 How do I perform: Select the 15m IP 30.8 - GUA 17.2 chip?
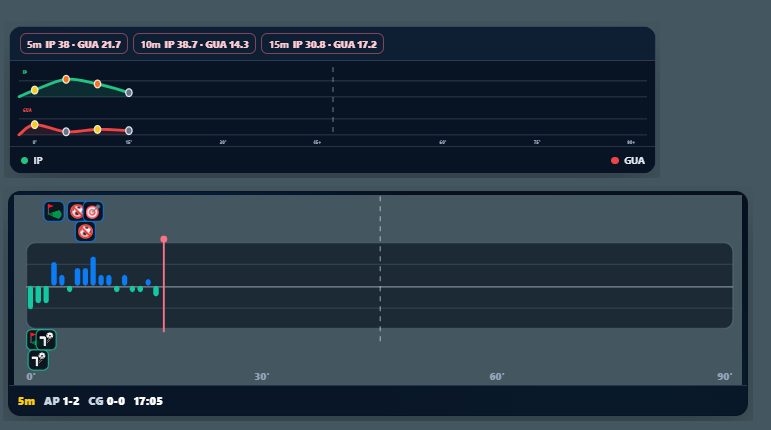322,44
